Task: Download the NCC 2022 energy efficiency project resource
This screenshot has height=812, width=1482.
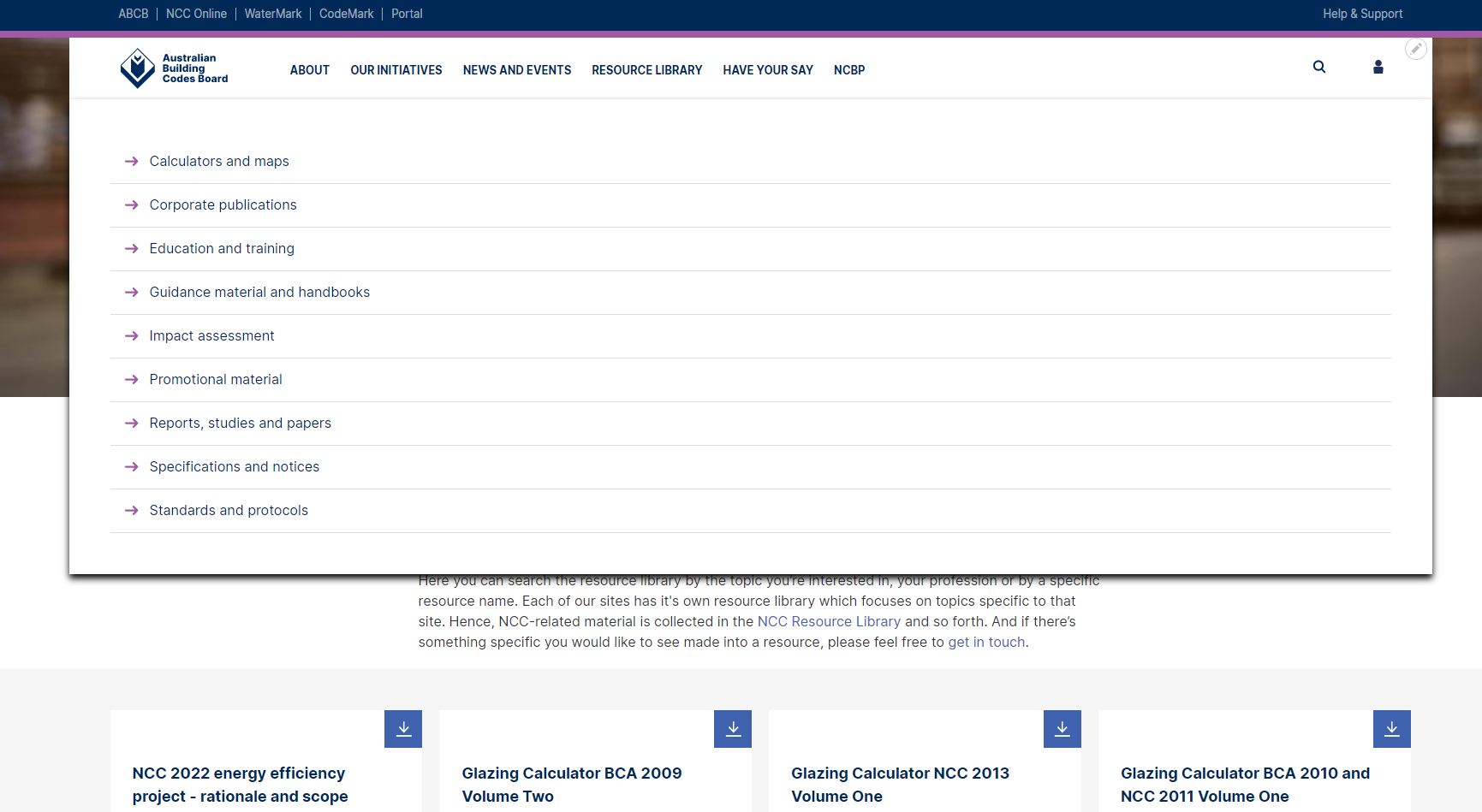Action: [402, 728]
